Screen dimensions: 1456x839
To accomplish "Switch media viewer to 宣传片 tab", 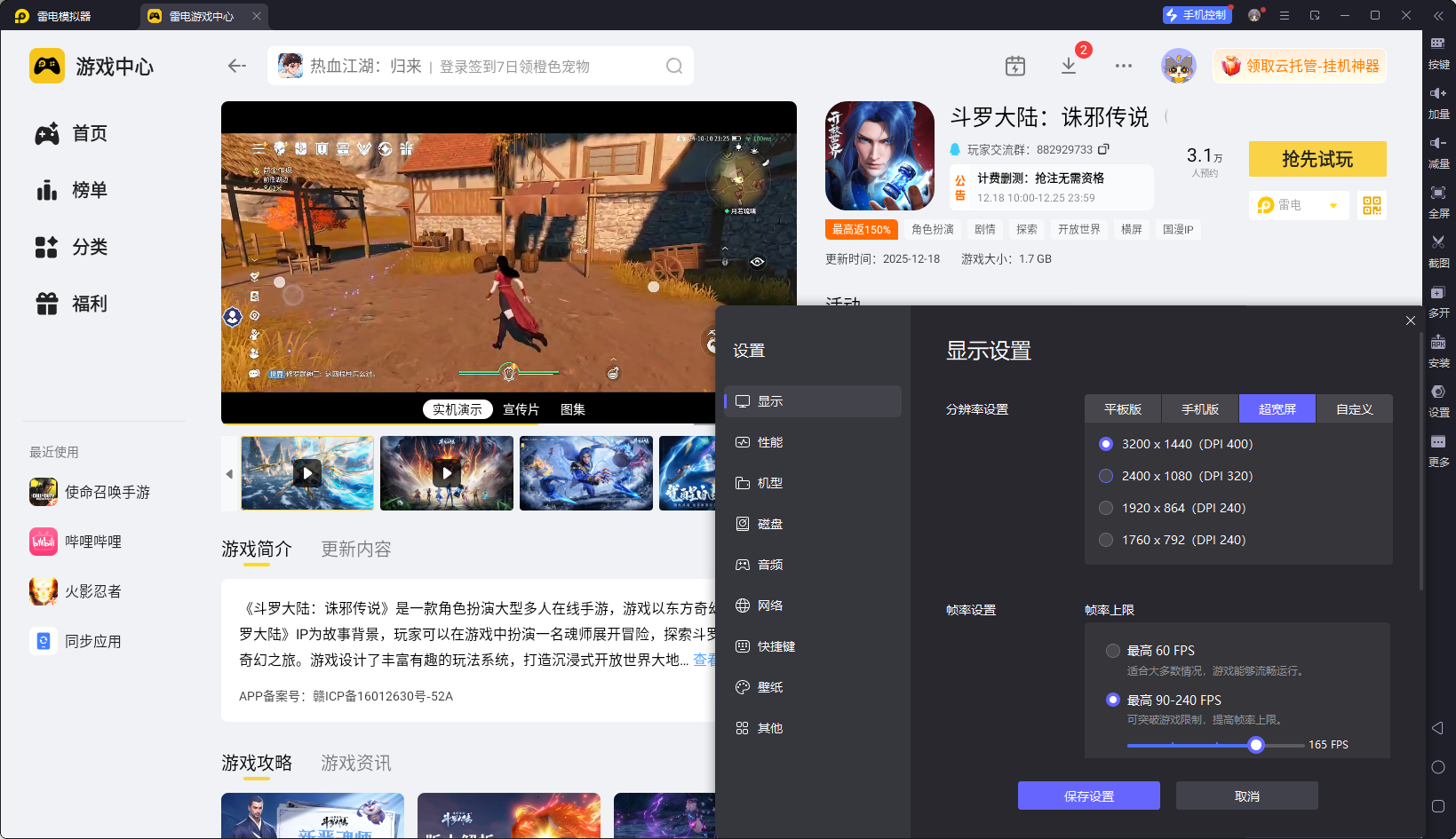I will tap(521, 409).
